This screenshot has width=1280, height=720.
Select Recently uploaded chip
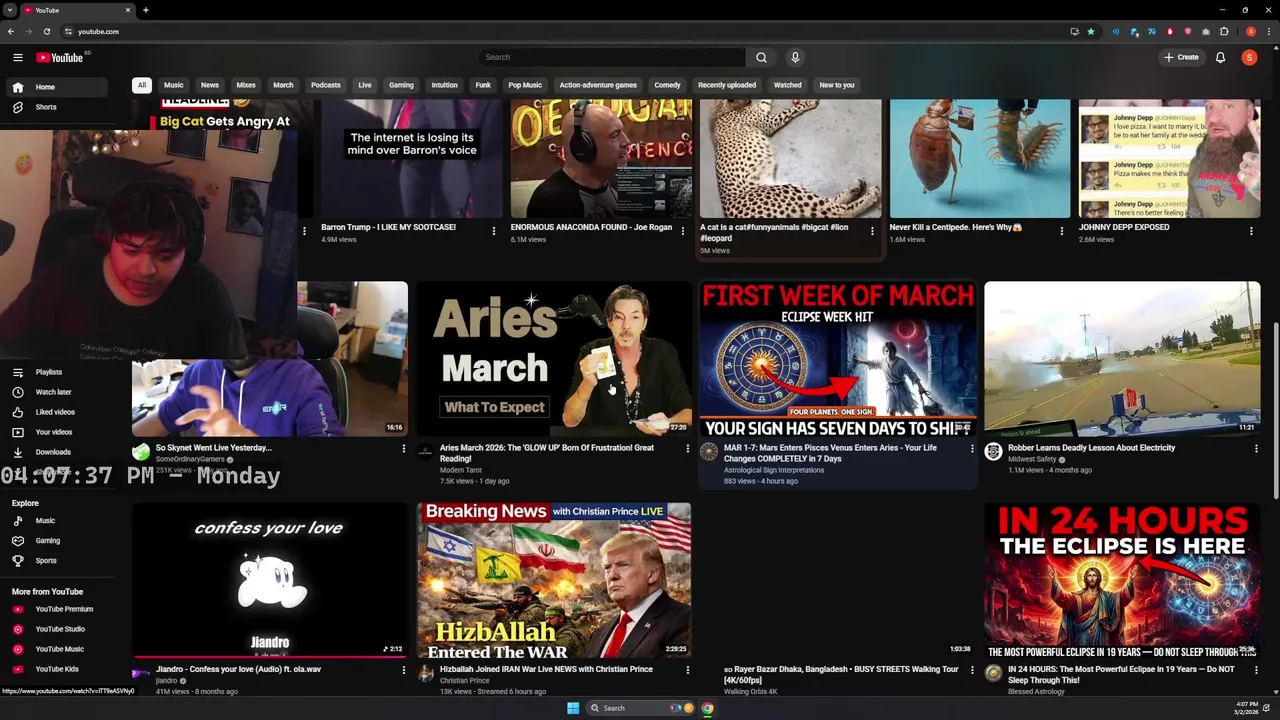(727, 85)
